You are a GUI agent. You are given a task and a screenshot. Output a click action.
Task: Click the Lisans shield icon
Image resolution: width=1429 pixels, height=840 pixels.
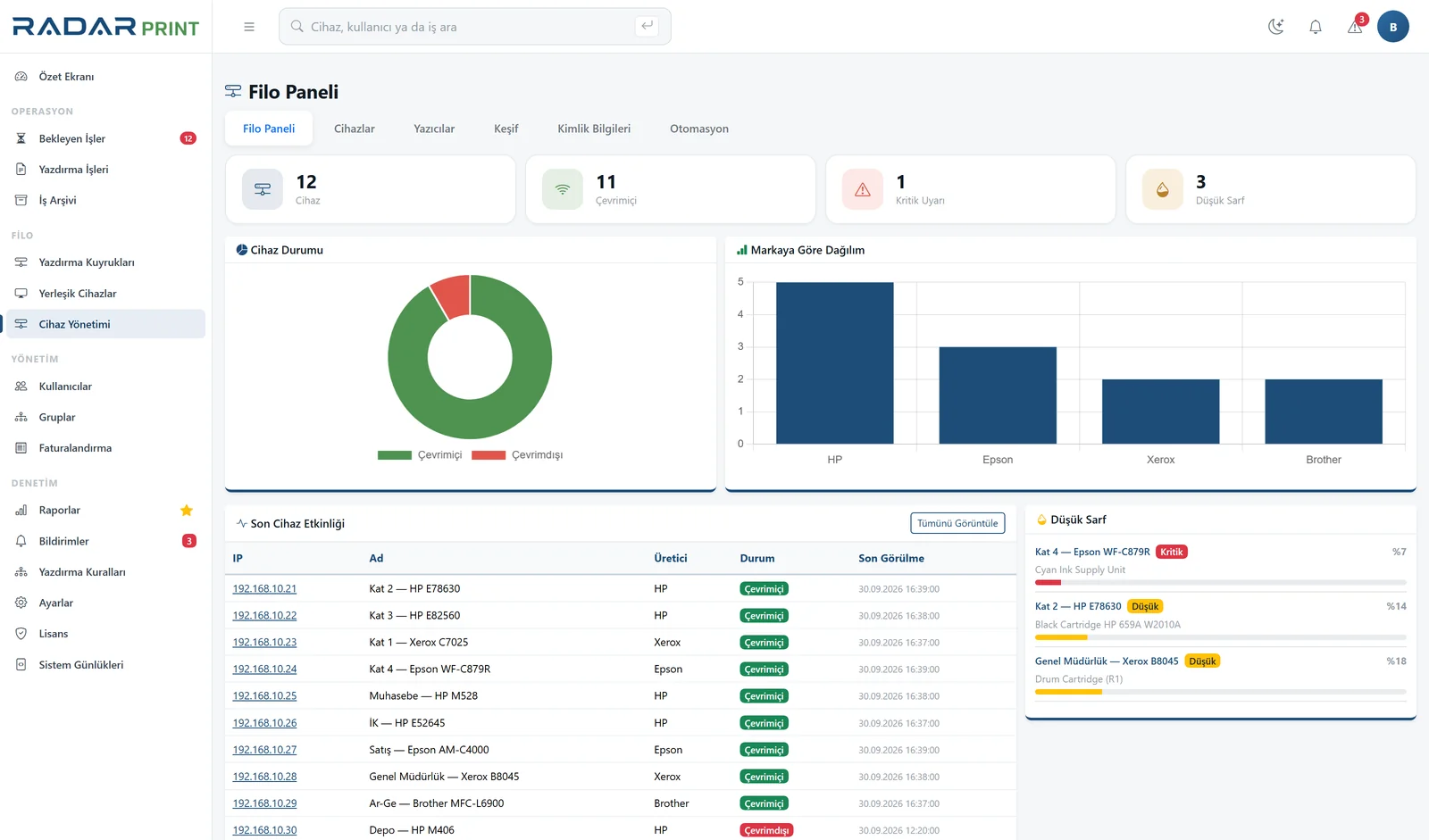[21, 634]
